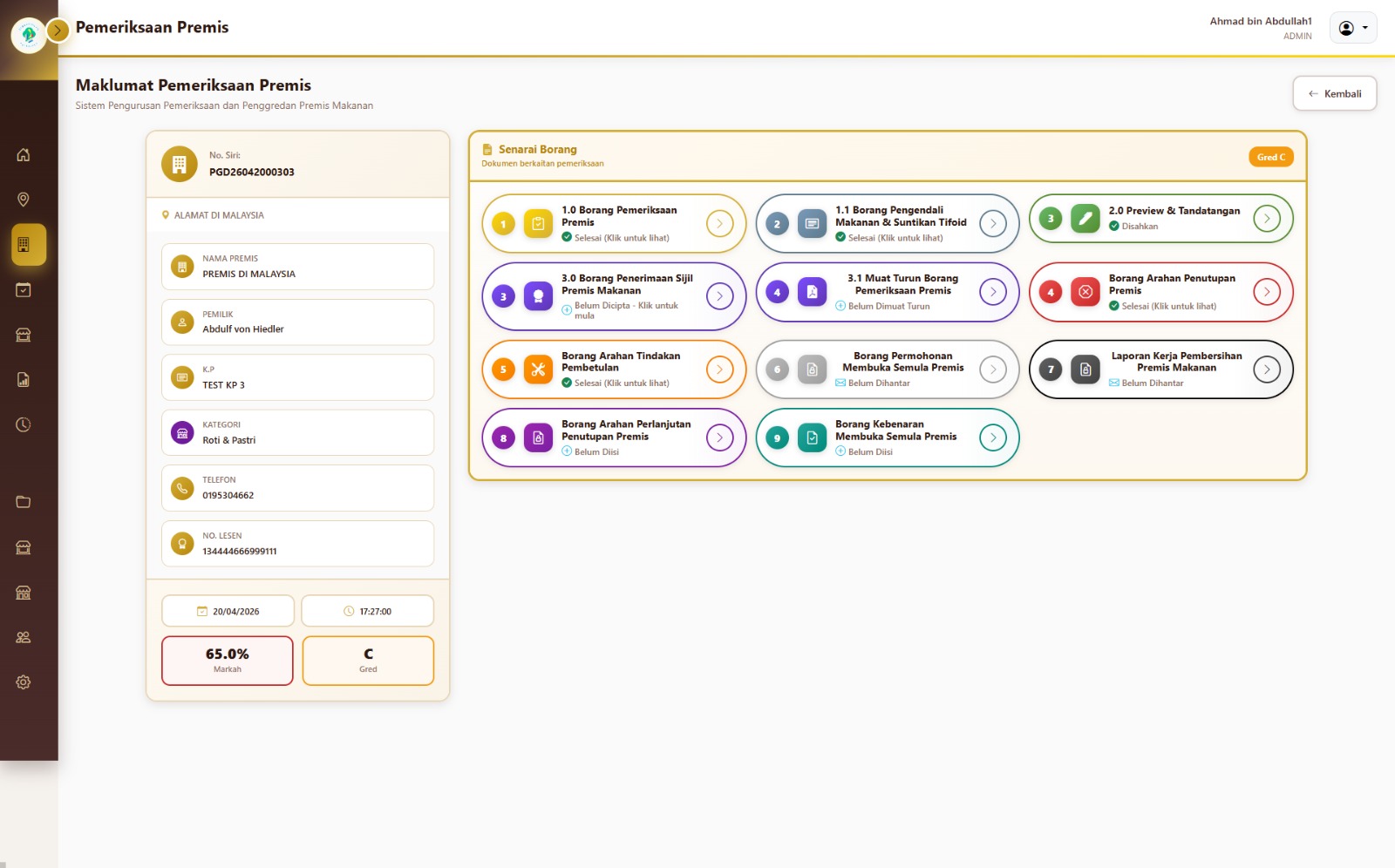Click ALAMAT DI MALAYSIA address text
This screenshot has height=868, width=1395.
219,215
